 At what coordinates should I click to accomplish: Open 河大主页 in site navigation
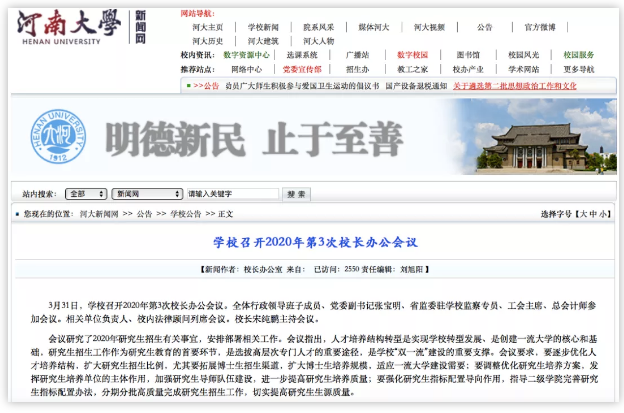[208, 27]
